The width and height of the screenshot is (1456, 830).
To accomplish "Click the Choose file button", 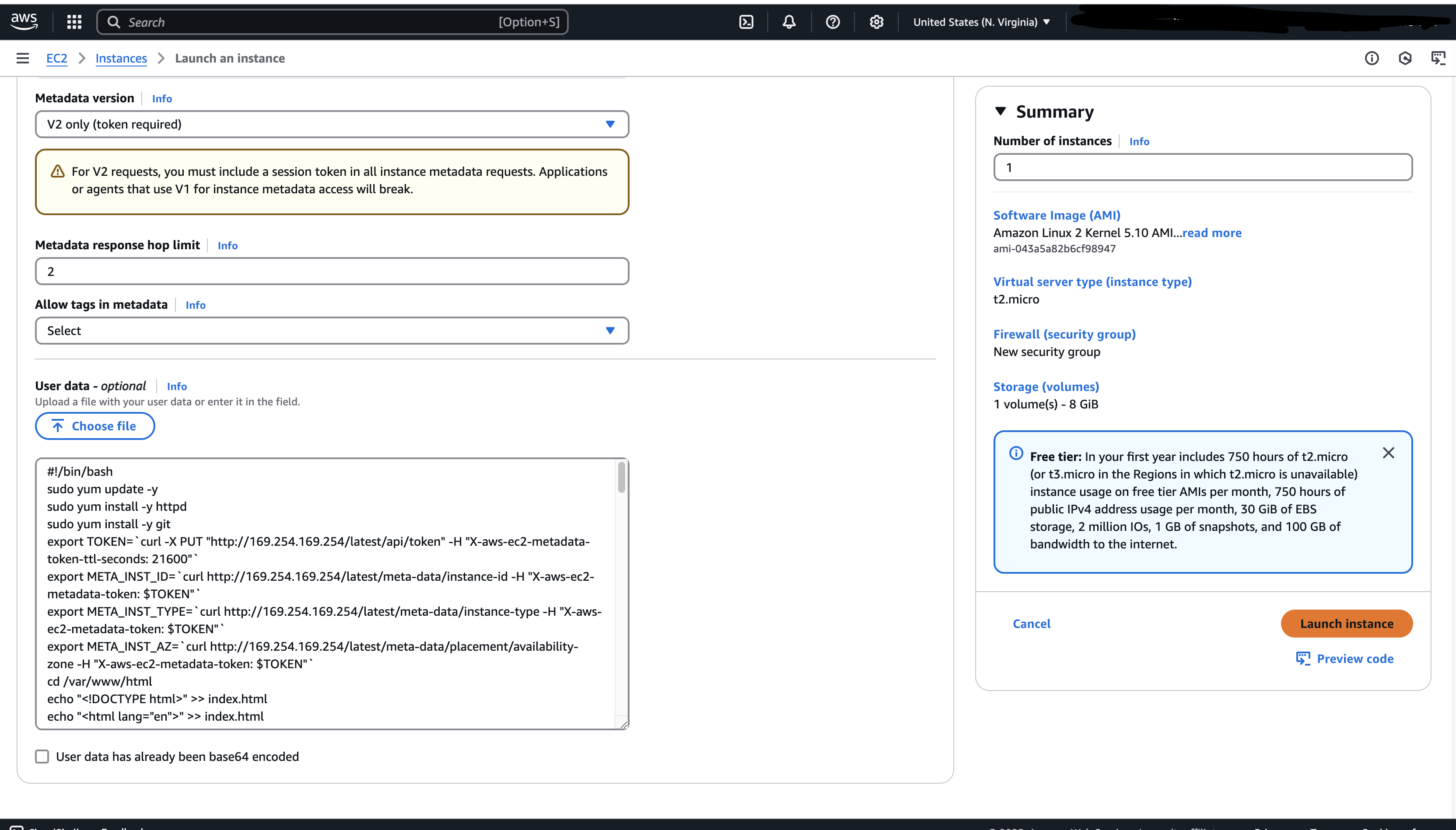I will pos(94,426).
